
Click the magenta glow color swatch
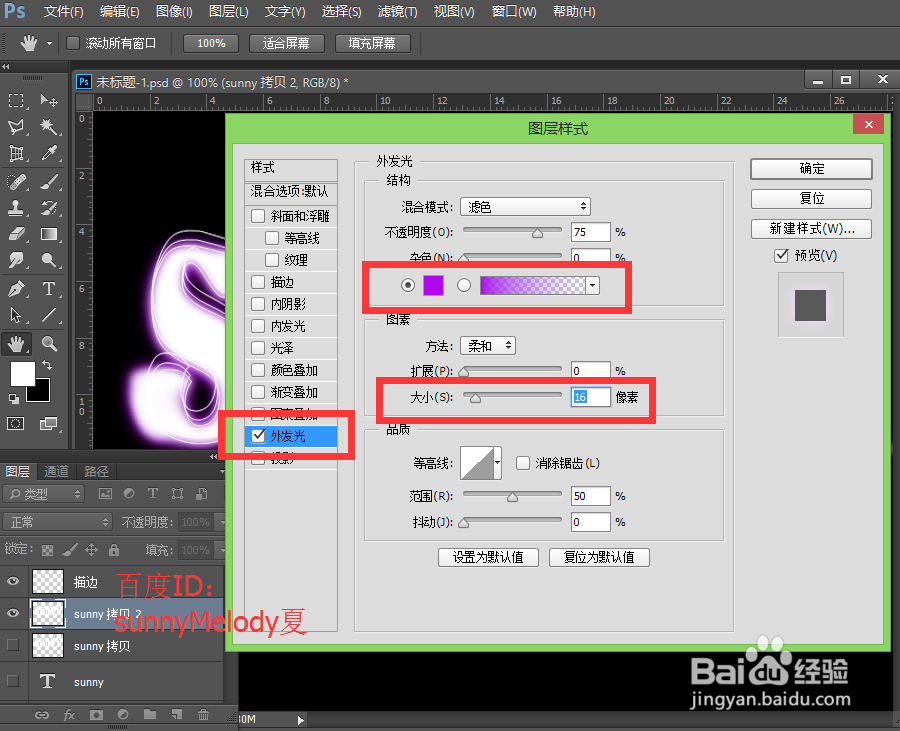click(x=433, y=285)
